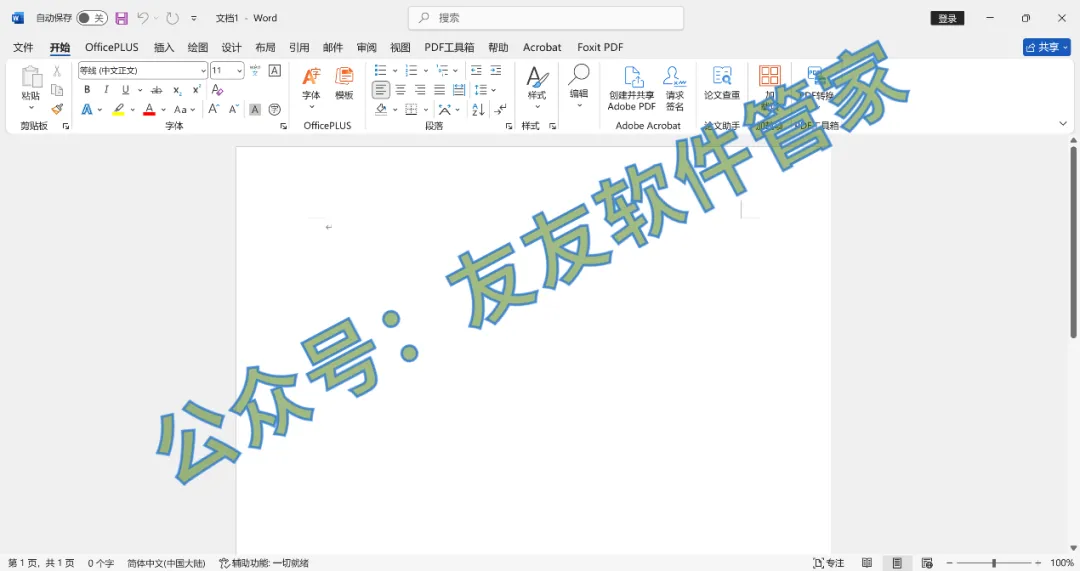The width and height of the screenshot is (1080, 571).
Task: Increase paragraph indent
Action: (496, 70)
